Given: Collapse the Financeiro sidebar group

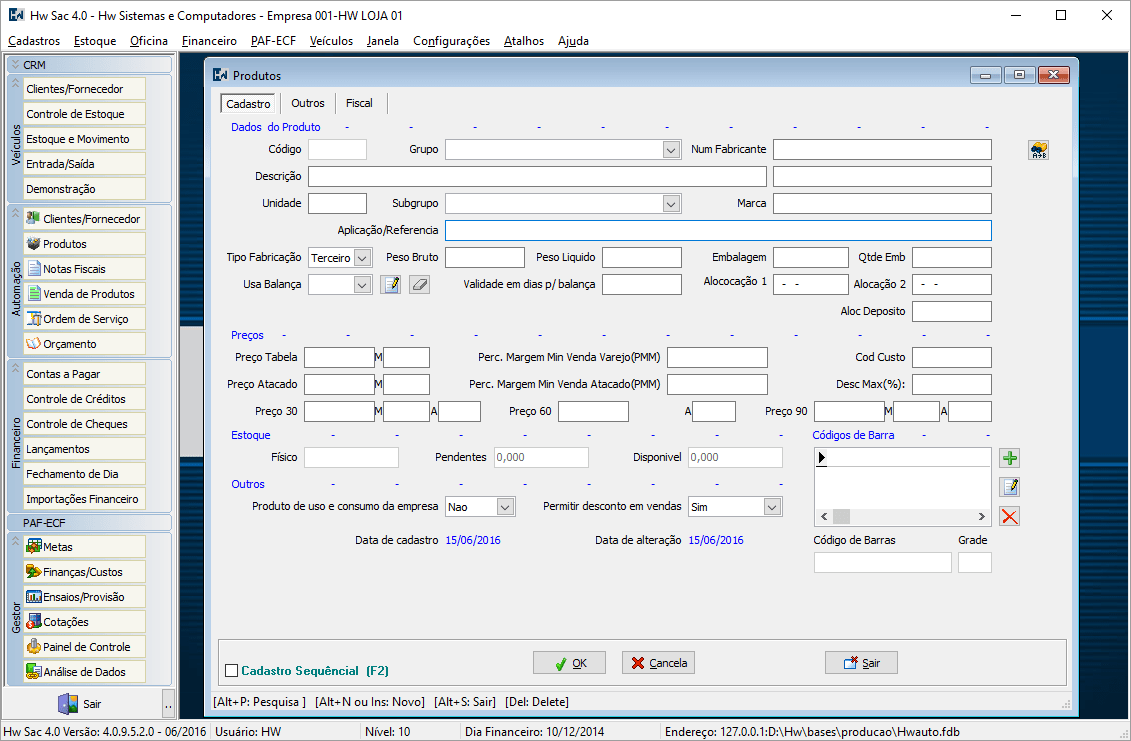Looking at the screenshot, I should 15,368.
